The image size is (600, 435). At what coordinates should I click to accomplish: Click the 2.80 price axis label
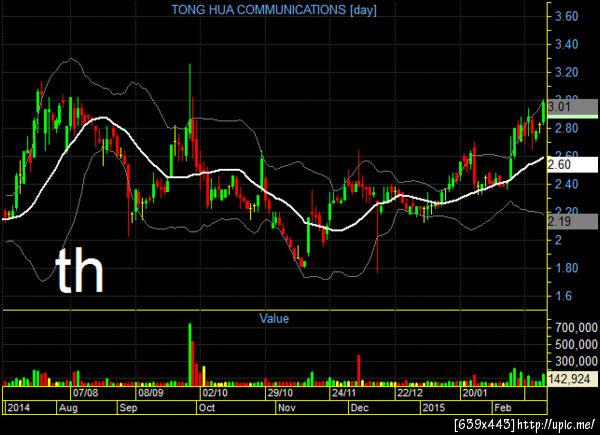pos(567,128)
